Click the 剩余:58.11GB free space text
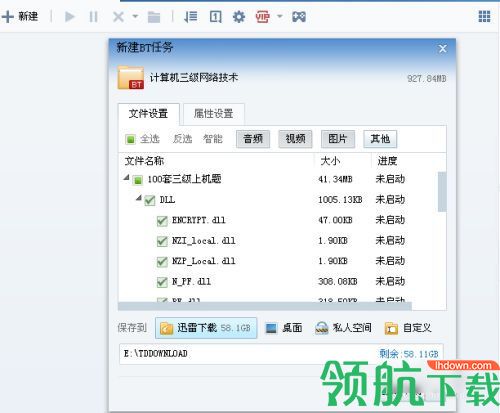The image size is (500, 413). pyautogui.click(x=409, y=354)
